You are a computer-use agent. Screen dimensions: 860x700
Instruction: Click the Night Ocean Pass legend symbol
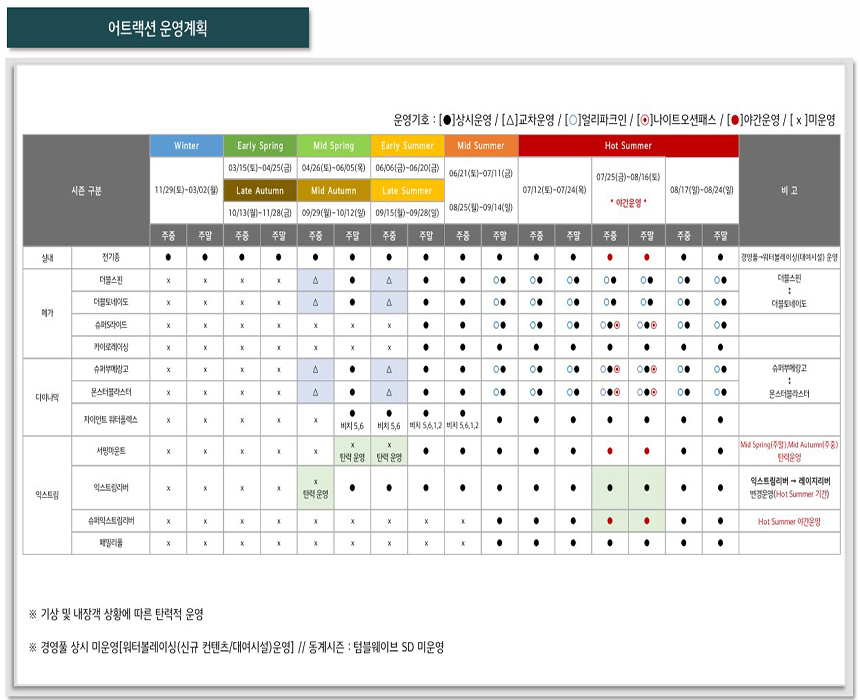pyautogui.click(x=646, y=119)
